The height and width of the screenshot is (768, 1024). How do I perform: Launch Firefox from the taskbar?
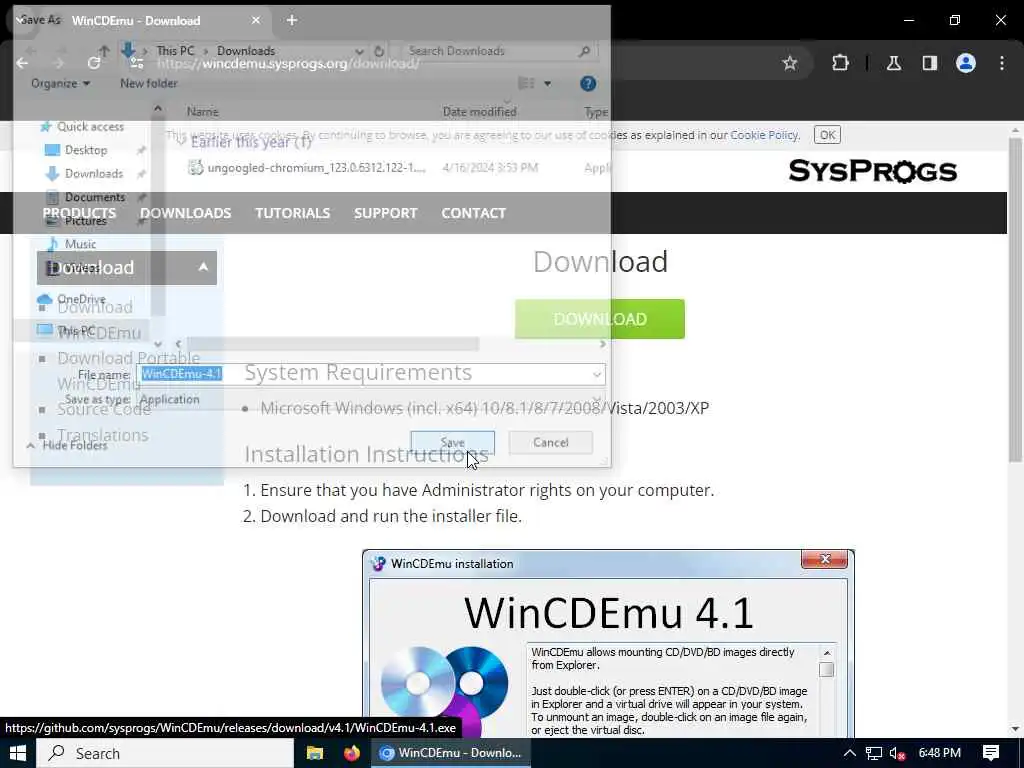point(351,753)
